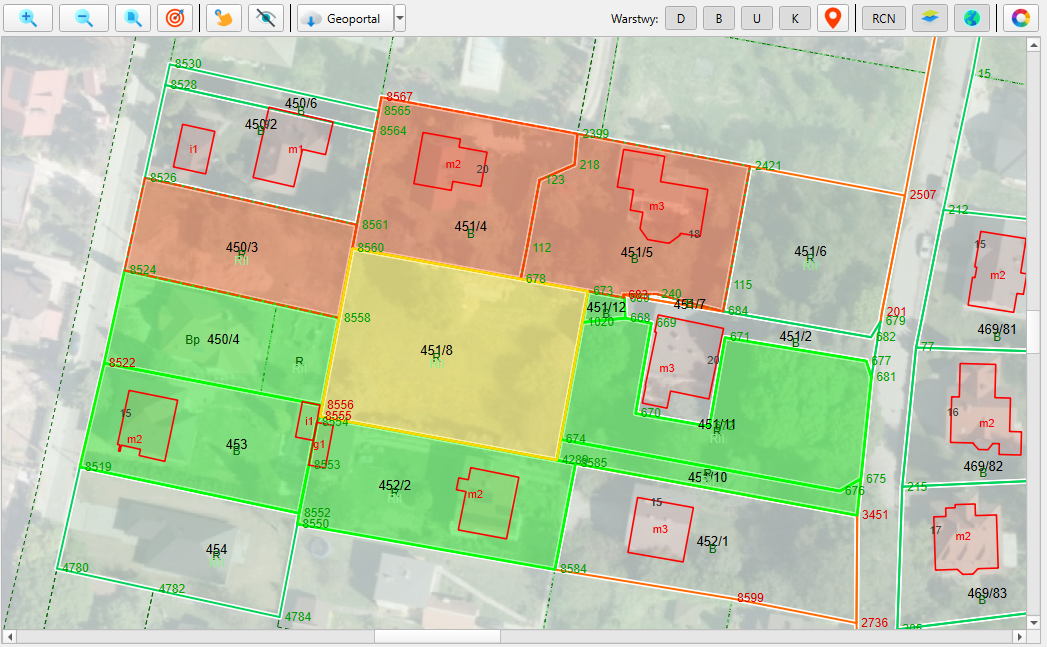Image resolution: width=1047 pixels, height=647 pixels.
Task: Click parcel label 469/82
Action: click(x=984, y=466)
